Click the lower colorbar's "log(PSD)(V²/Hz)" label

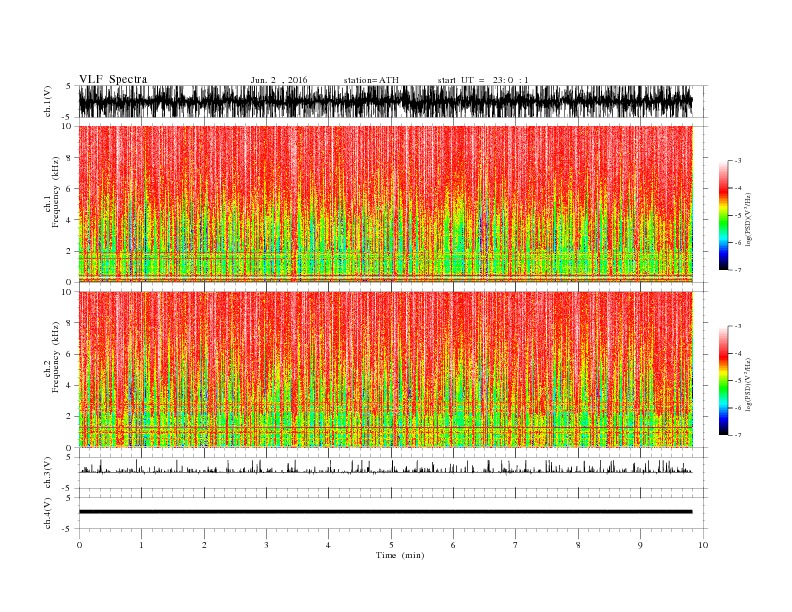748,384
